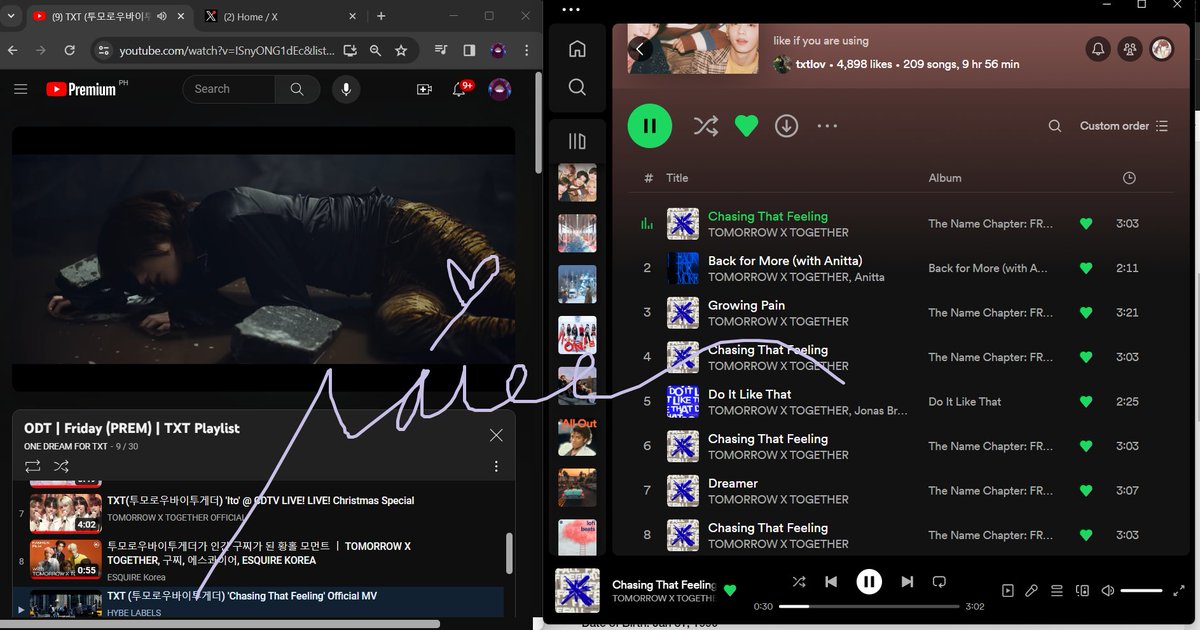Image resolution: width=1200 pixels, height=630 pixels.
Task: Open Spotify Friend Activity icon
Action: click(1130, 49)
